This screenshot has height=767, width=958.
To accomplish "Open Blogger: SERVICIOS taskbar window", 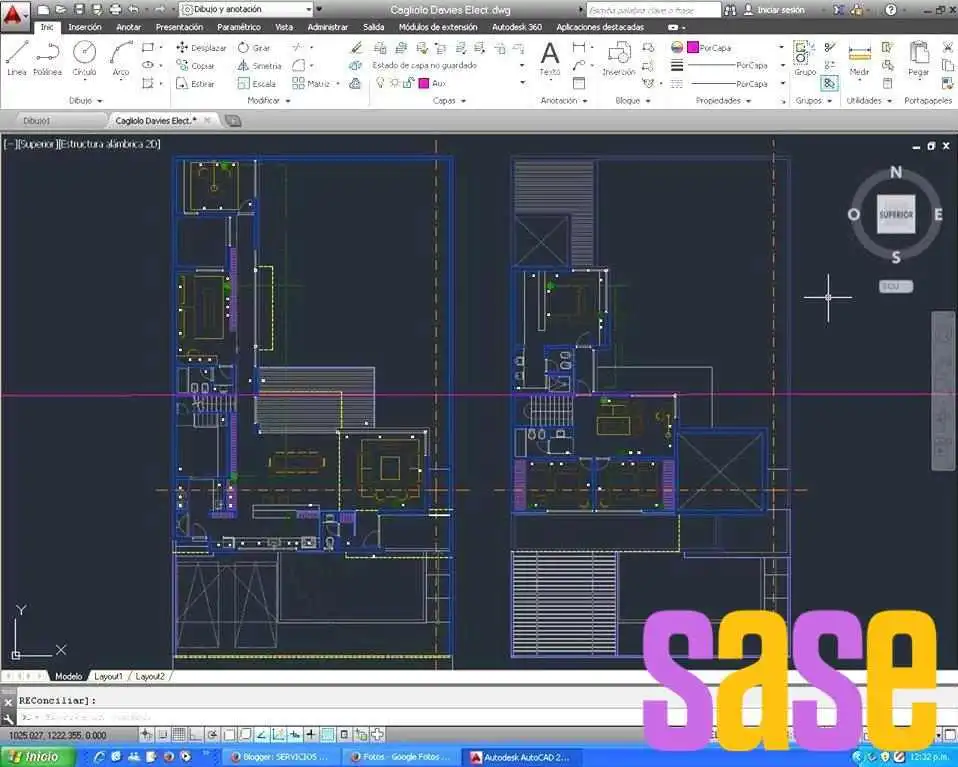I will (x=280, y=757).
